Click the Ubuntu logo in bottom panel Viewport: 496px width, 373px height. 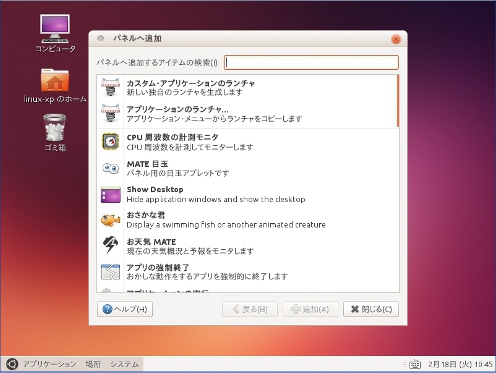point(12,364)
